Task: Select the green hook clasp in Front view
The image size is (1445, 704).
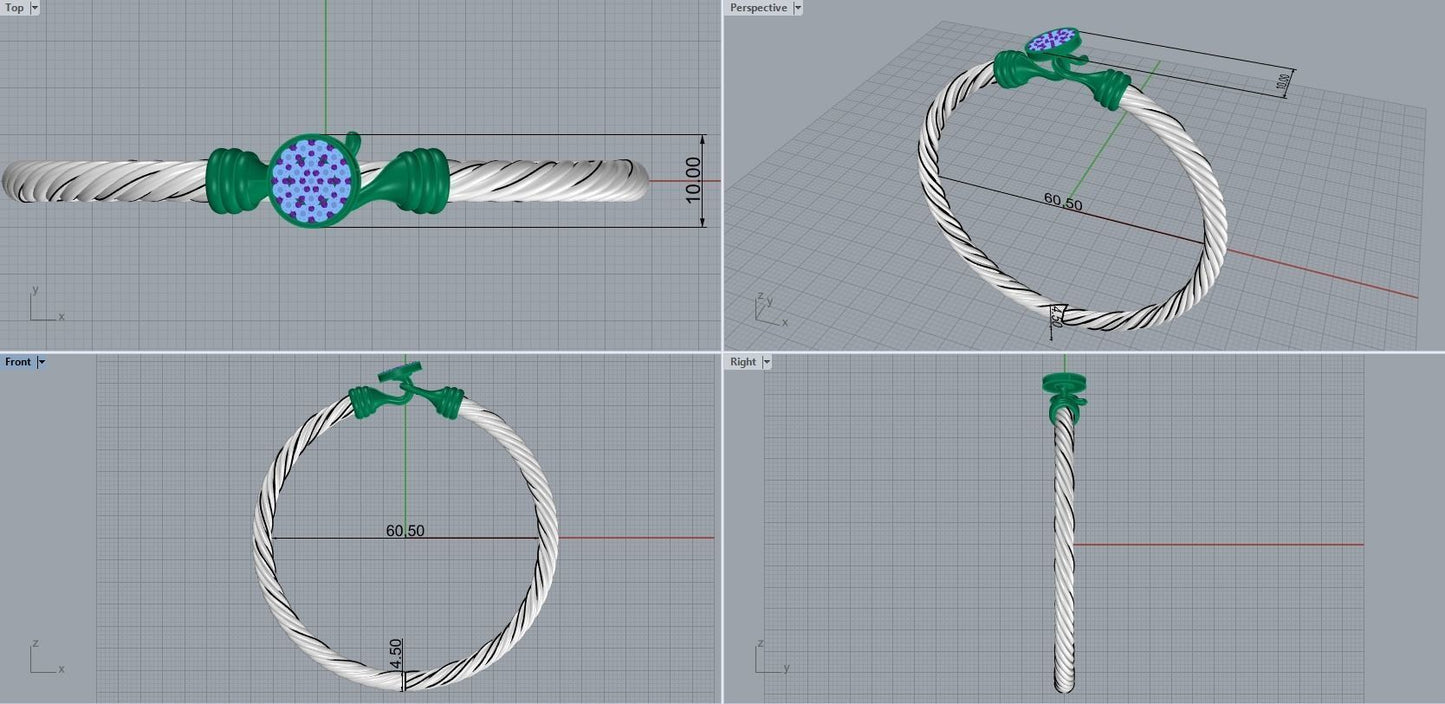Action: click(405, 393)
